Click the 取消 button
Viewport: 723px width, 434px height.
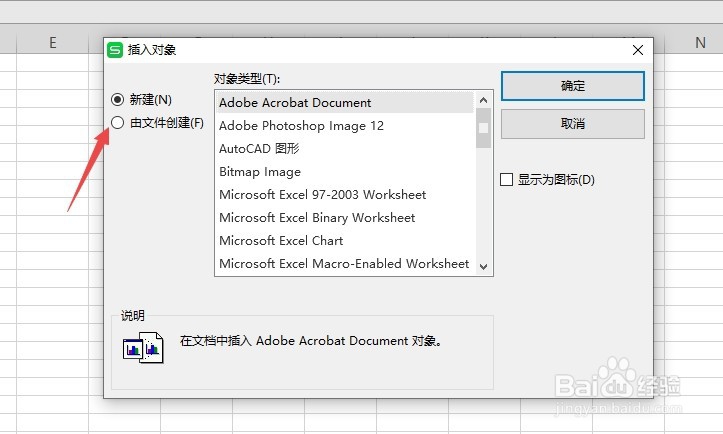(x=573, y=124)
